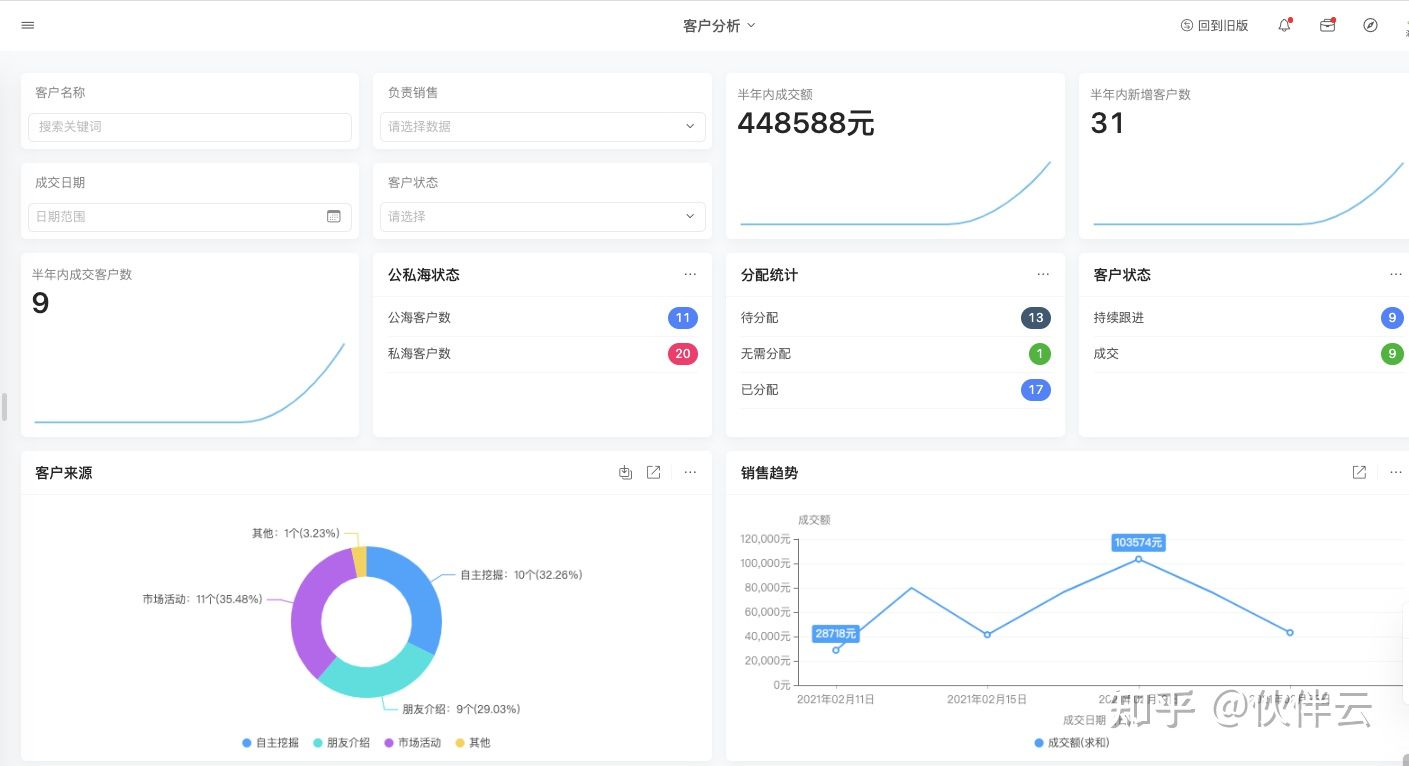Toggle 其他 legend item in pie chart
Image resolution: width=1409 pixels, height=766 pixels.
473,743
